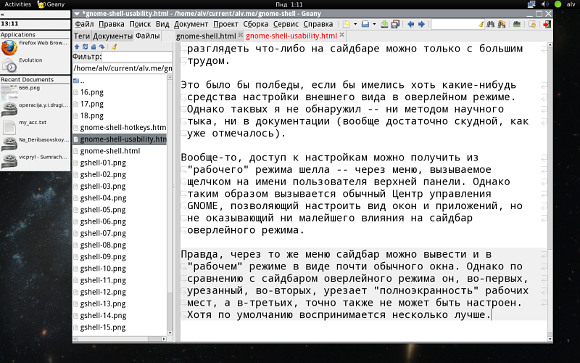Click the Фильтр input field
Viewport: 580px width, 363px height.
coord(137,57)
